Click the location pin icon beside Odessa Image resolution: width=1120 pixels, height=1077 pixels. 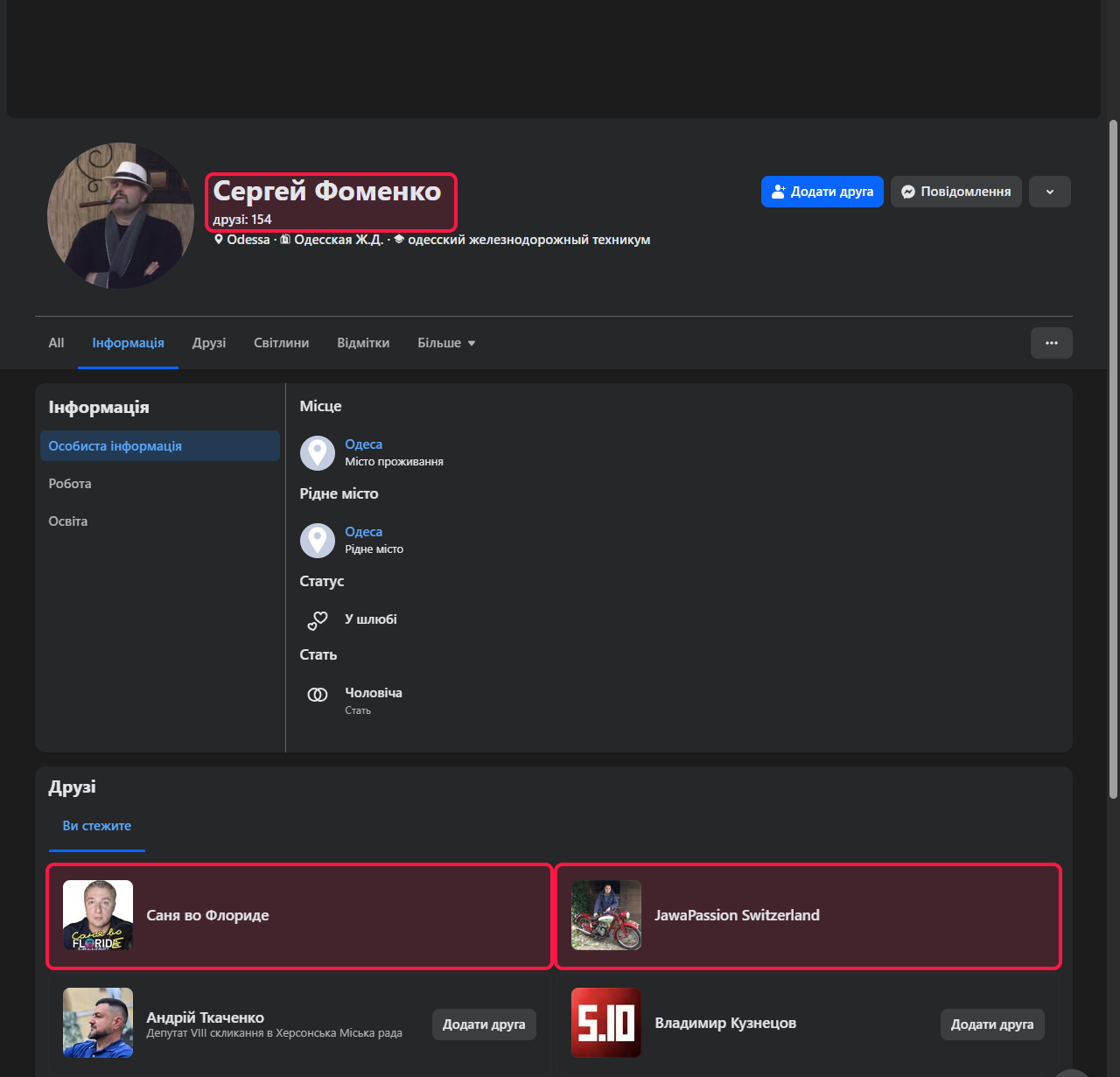(219, 240)
